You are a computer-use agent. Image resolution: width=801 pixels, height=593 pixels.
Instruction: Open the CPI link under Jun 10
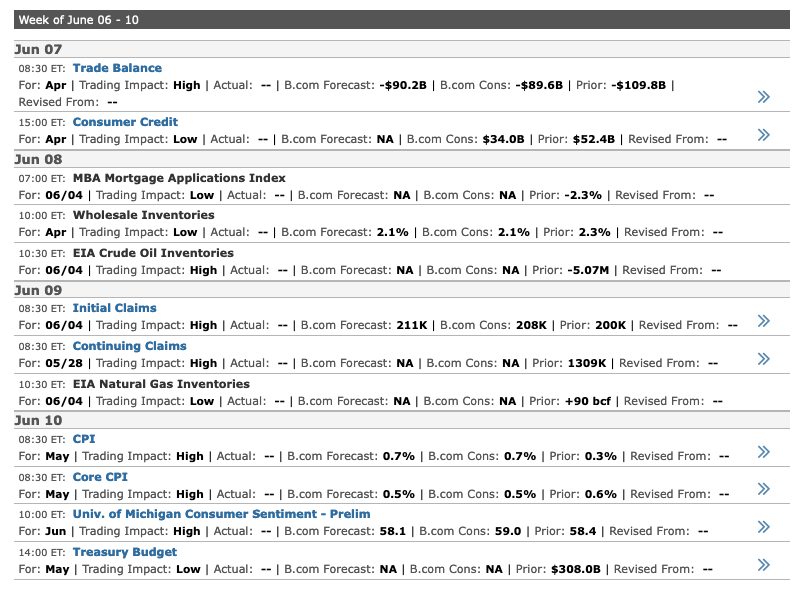coord(84,439)
